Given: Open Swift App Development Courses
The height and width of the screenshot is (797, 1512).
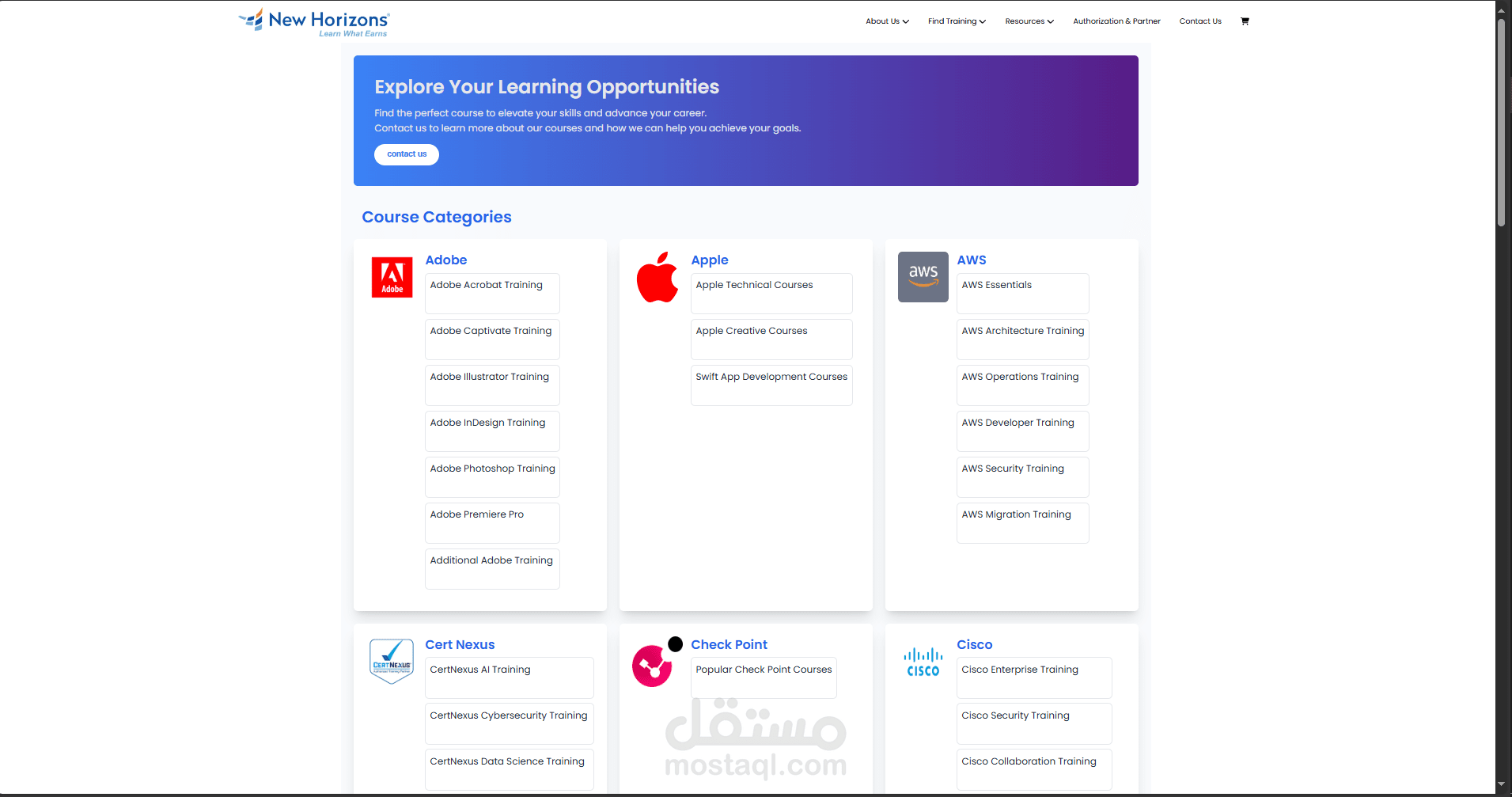Looking at the screenshot, I should click(x=771, y=385).
